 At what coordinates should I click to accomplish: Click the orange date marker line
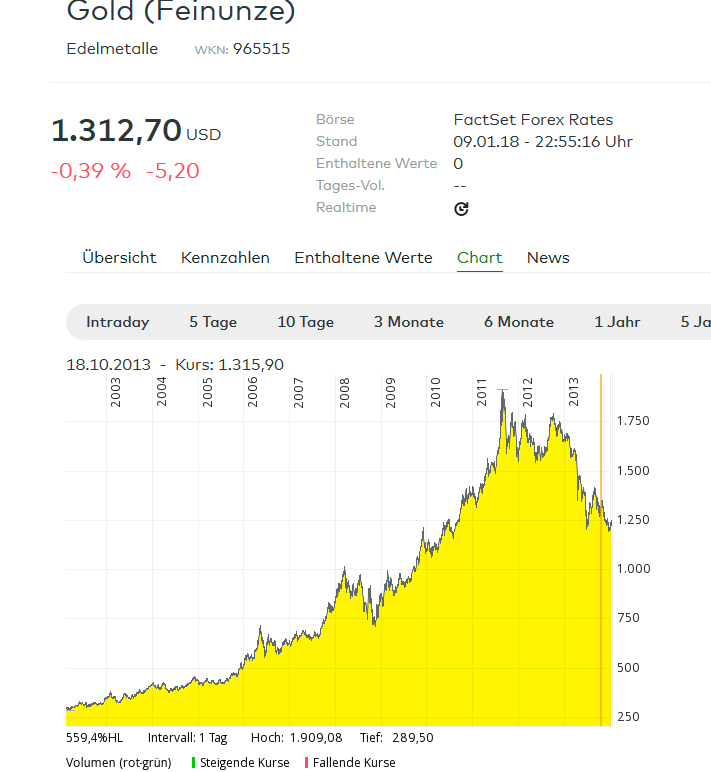(601, 550)
